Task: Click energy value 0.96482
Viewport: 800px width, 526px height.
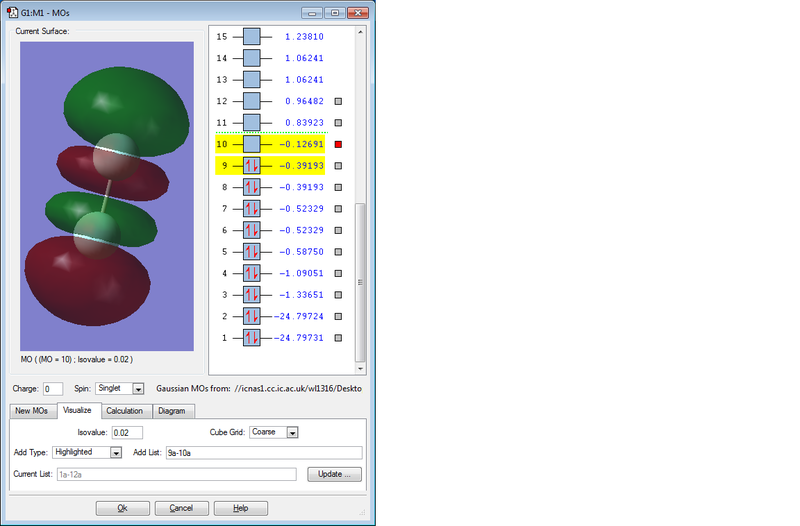Action: coord(304,101)
